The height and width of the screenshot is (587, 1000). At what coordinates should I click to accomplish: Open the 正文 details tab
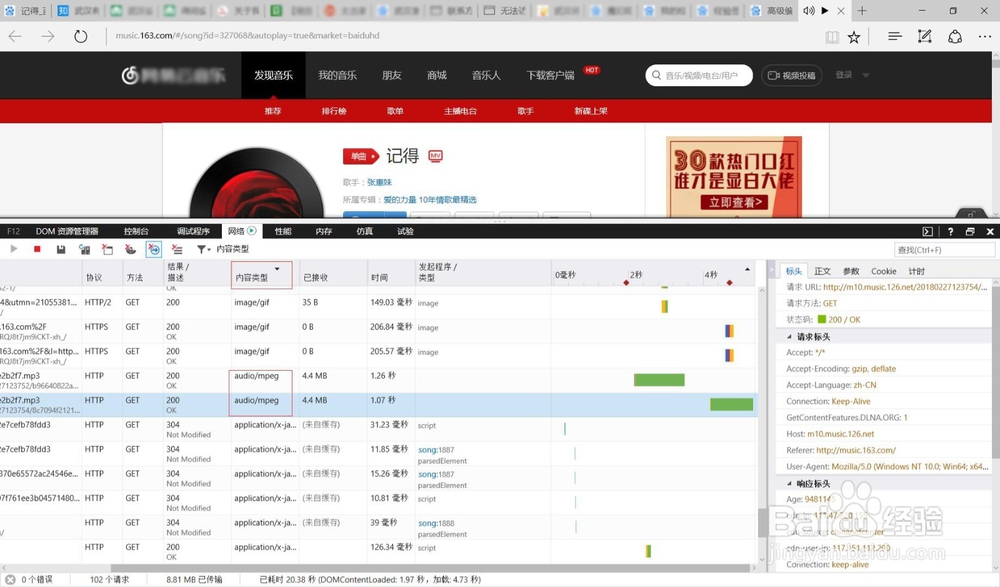823,271
